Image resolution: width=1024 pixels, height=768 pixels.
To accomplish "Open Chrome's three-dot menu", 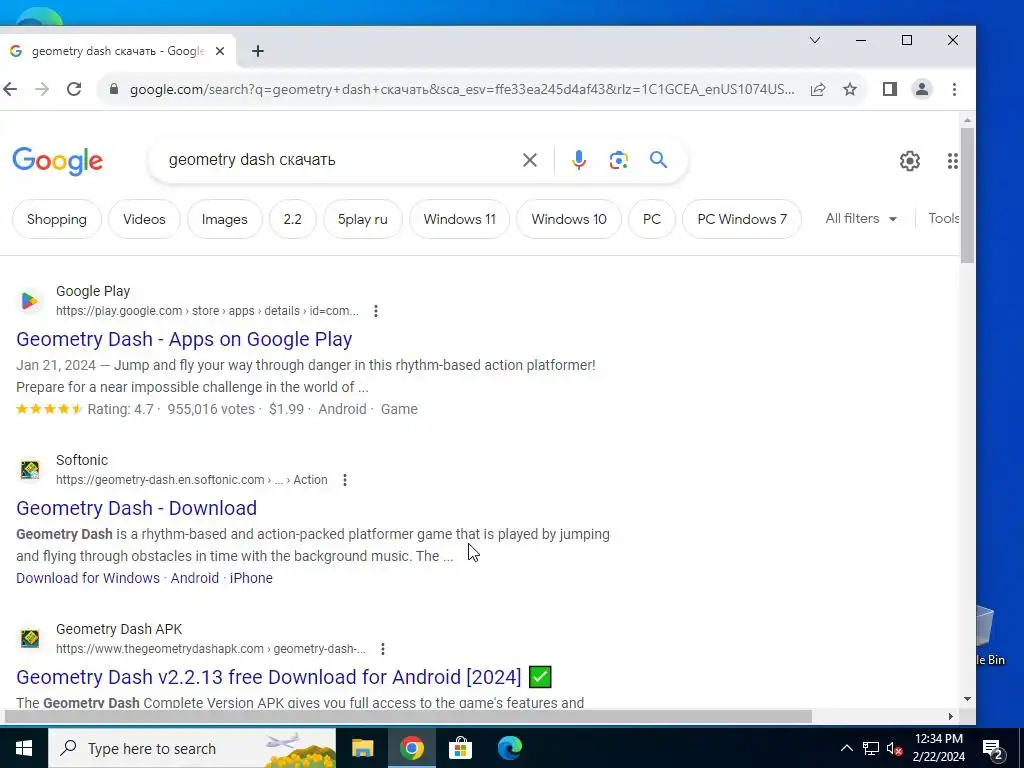I will click(954, 89).
